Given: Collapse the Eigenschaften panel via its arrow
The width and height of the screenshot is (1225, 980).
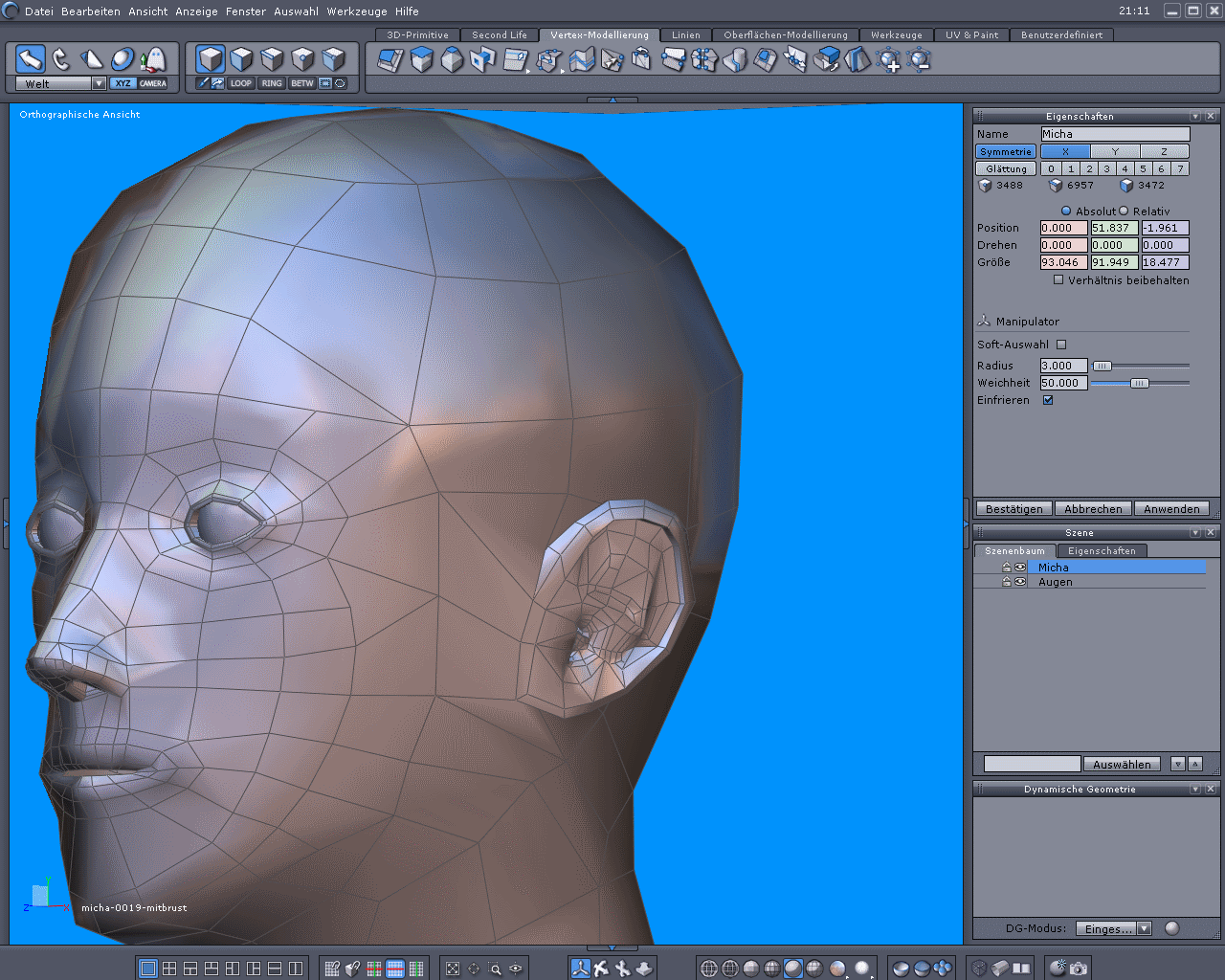Looking at the screenshot, I should 1195,116.
